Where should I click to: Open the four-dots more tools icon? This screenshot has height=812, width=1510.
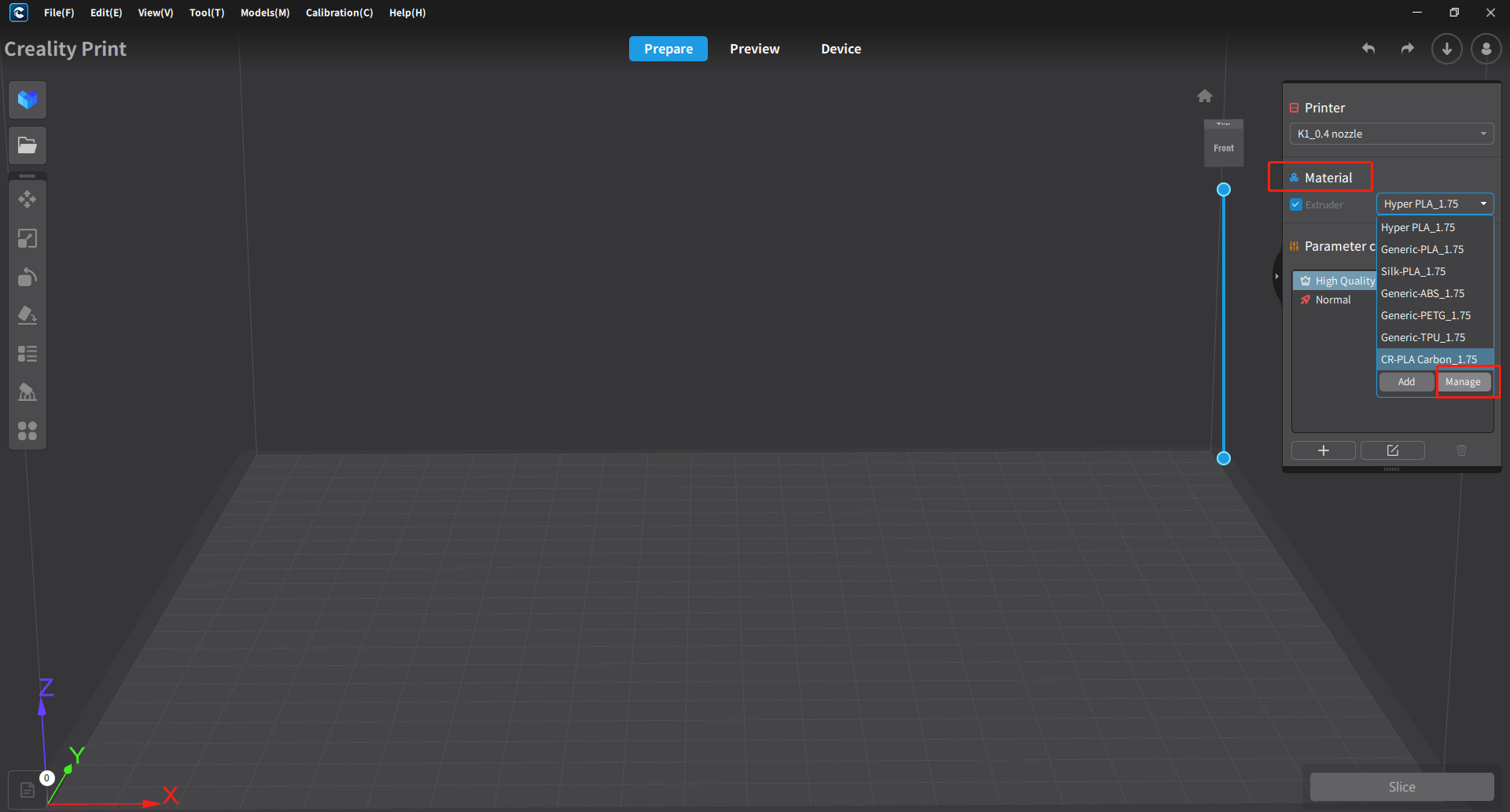click(28, 431)
